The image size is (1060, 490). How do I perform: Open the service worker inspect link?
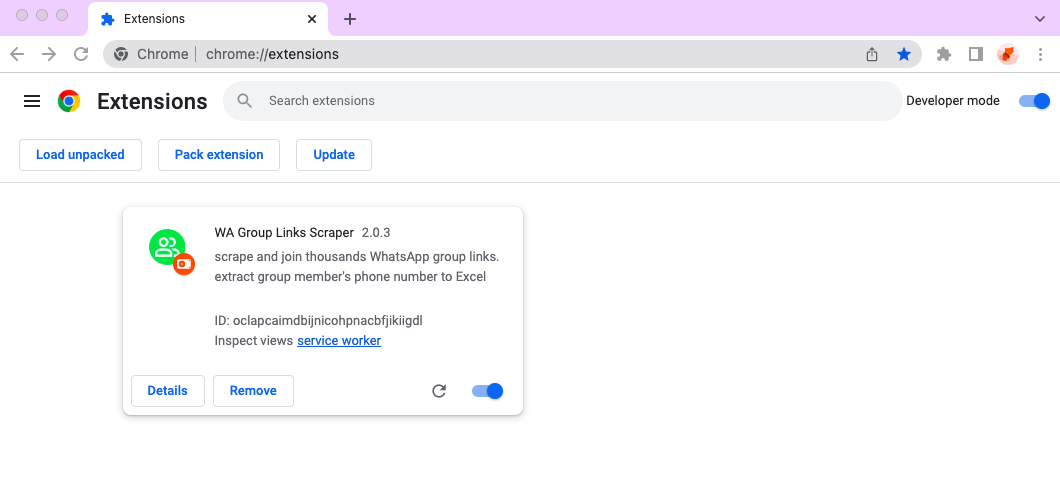[339, 341]
